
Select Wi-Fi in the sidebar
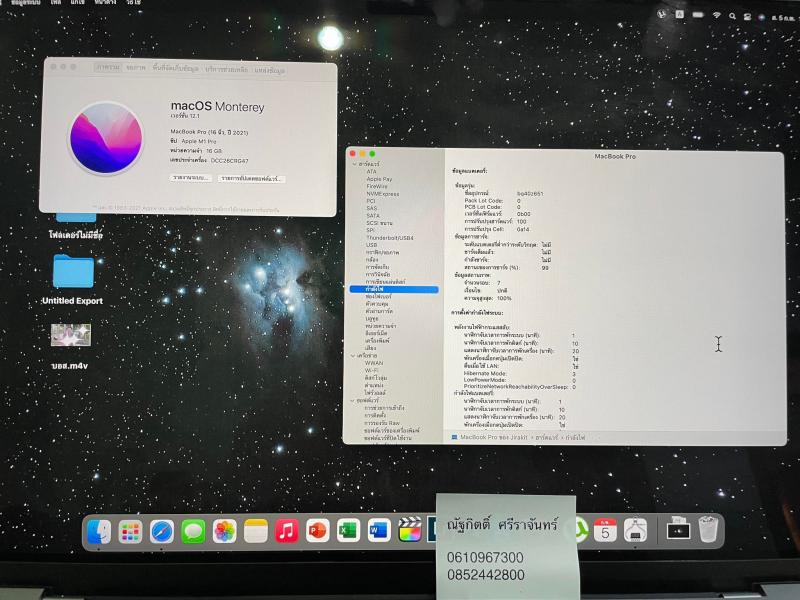pos(371,370)
